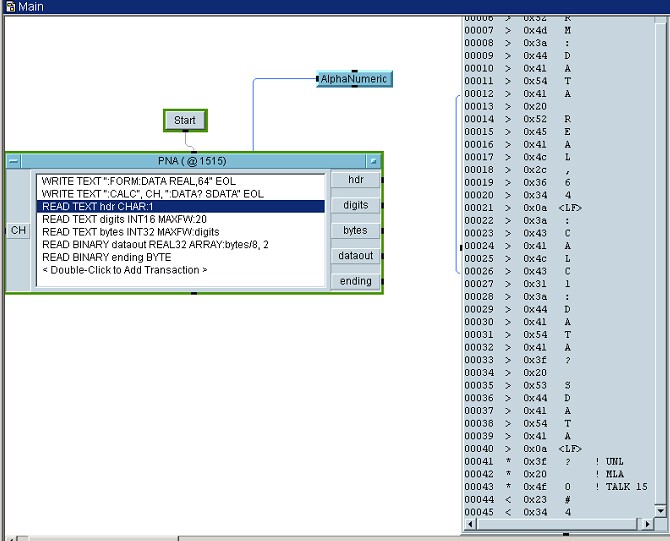Click the ending output terminal

tap(355, 281)
